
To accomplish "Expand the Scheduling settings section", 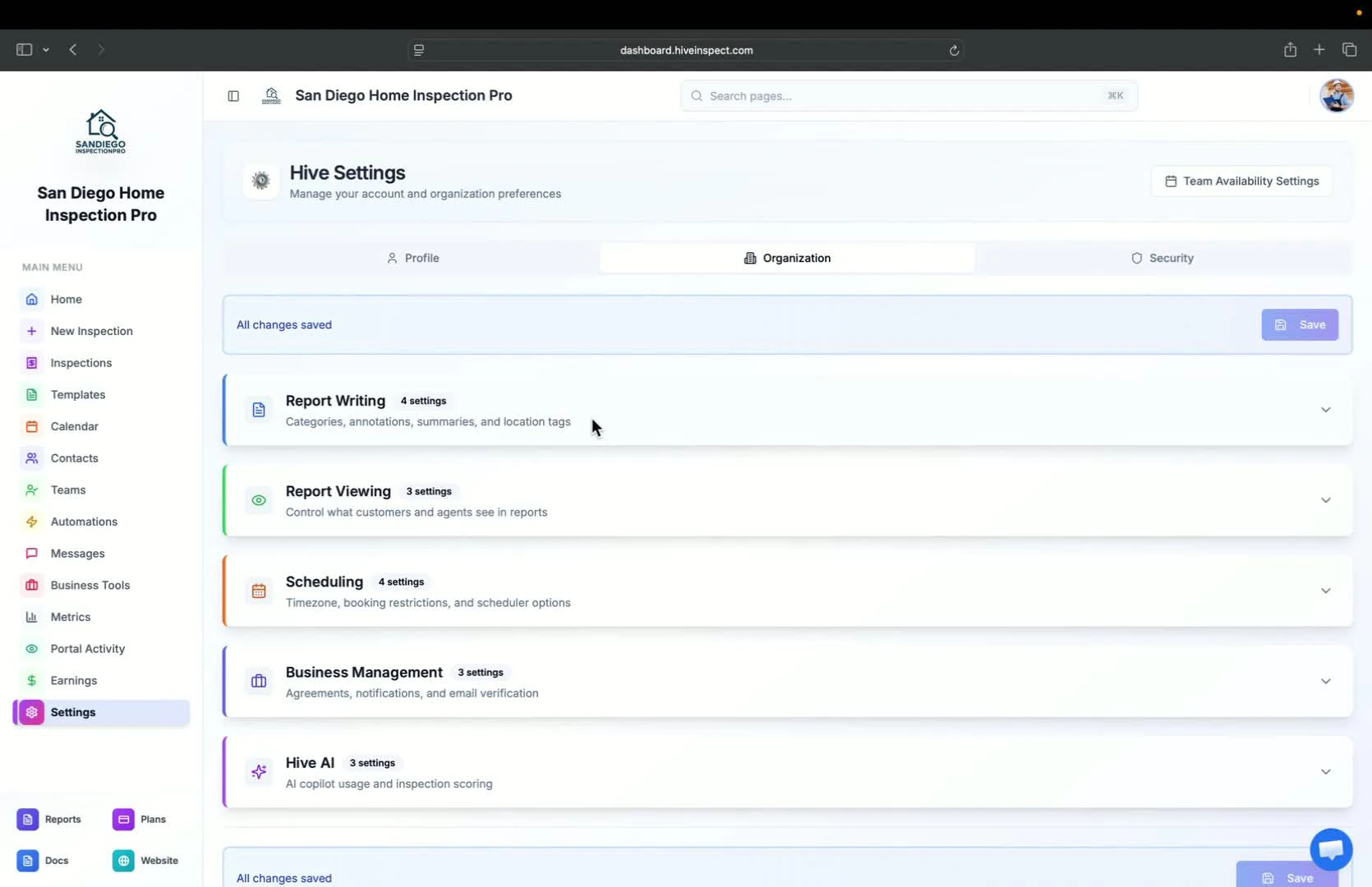I will click(1325, 591).
